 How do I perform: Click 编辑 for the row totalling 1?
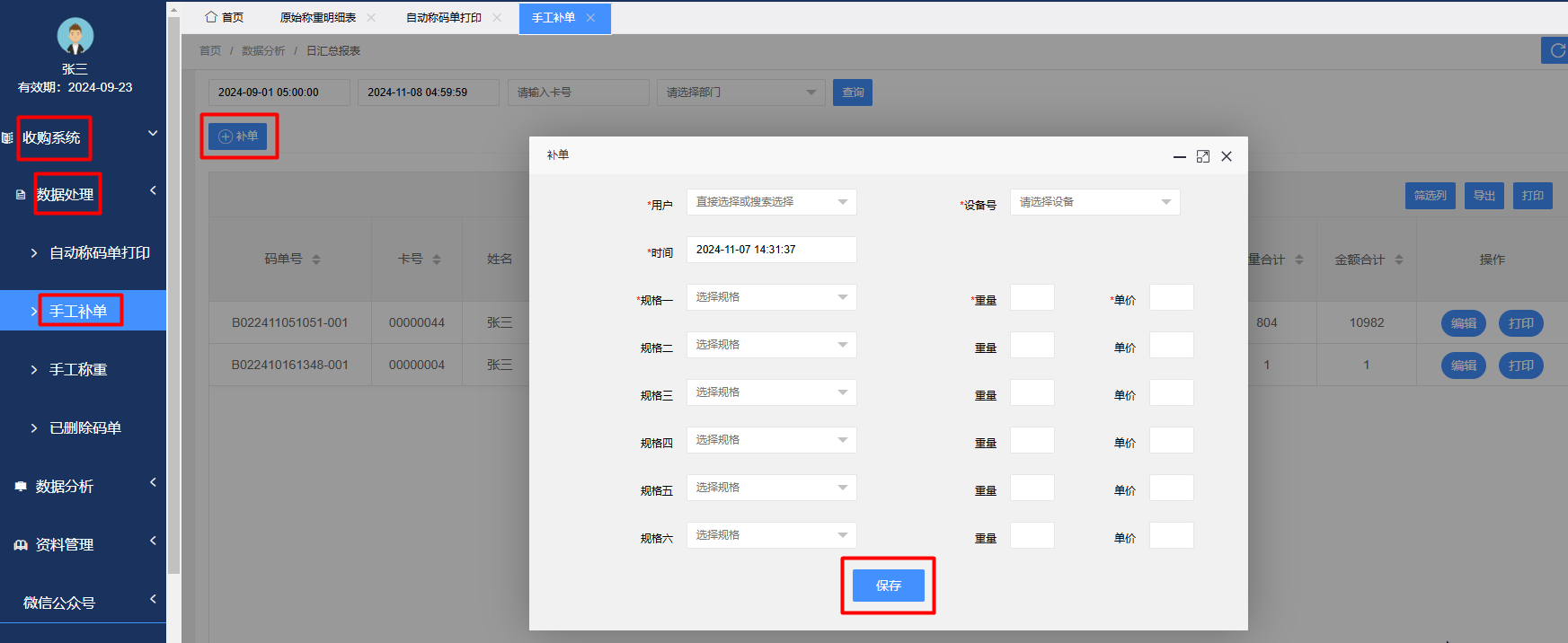point(1464,366)
